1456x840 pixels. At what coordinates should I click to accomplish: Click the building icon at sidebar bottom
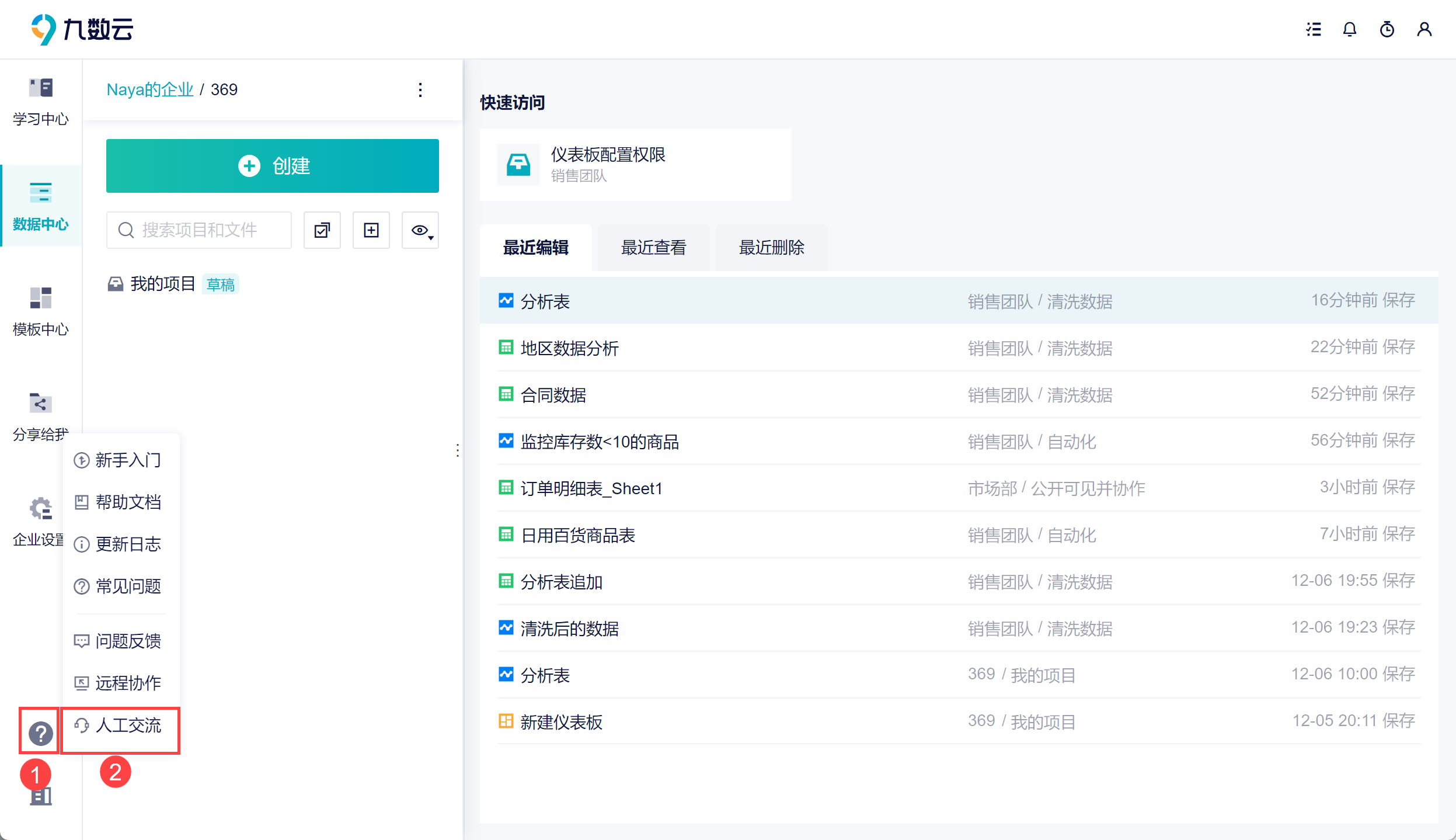coord(41,796)
